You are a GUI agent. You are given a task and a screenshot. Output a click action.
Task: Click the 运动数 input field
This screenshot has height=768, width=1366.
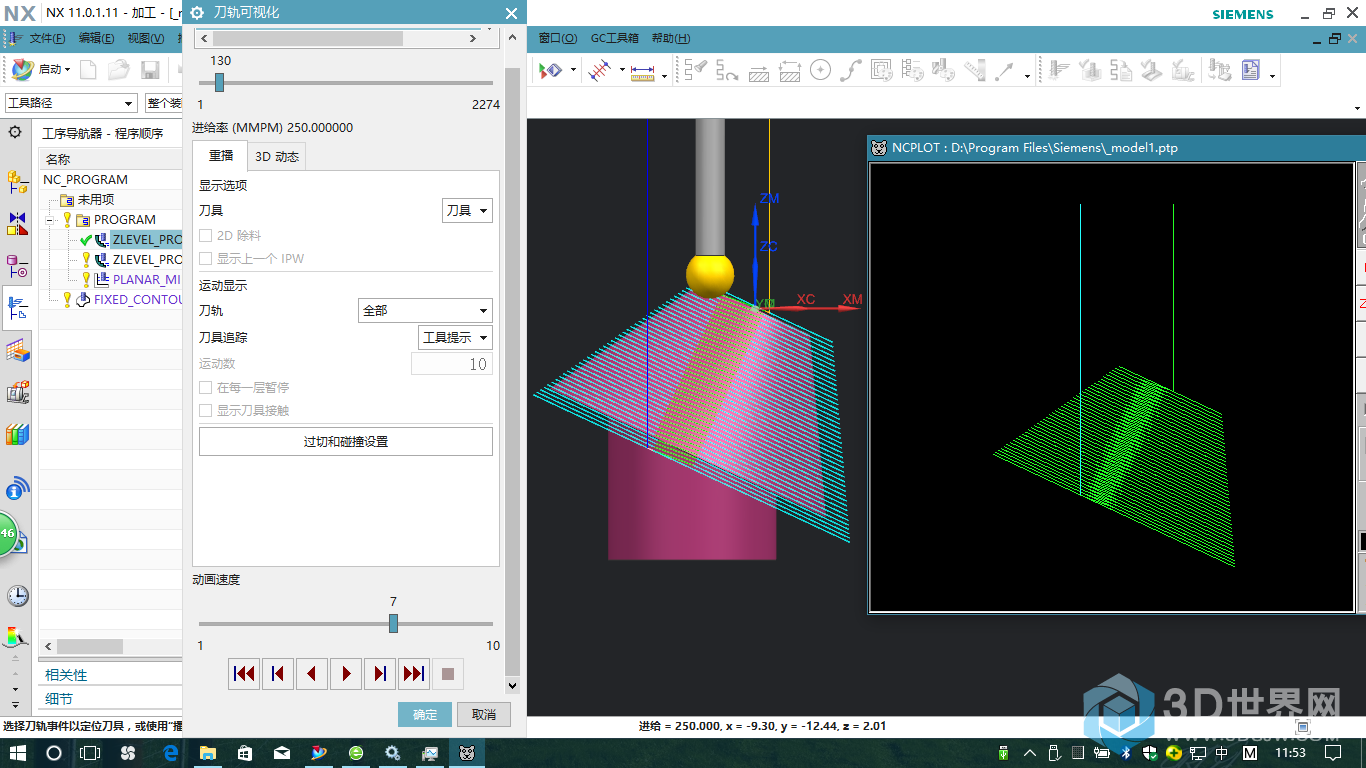click(x=452, y=364)
